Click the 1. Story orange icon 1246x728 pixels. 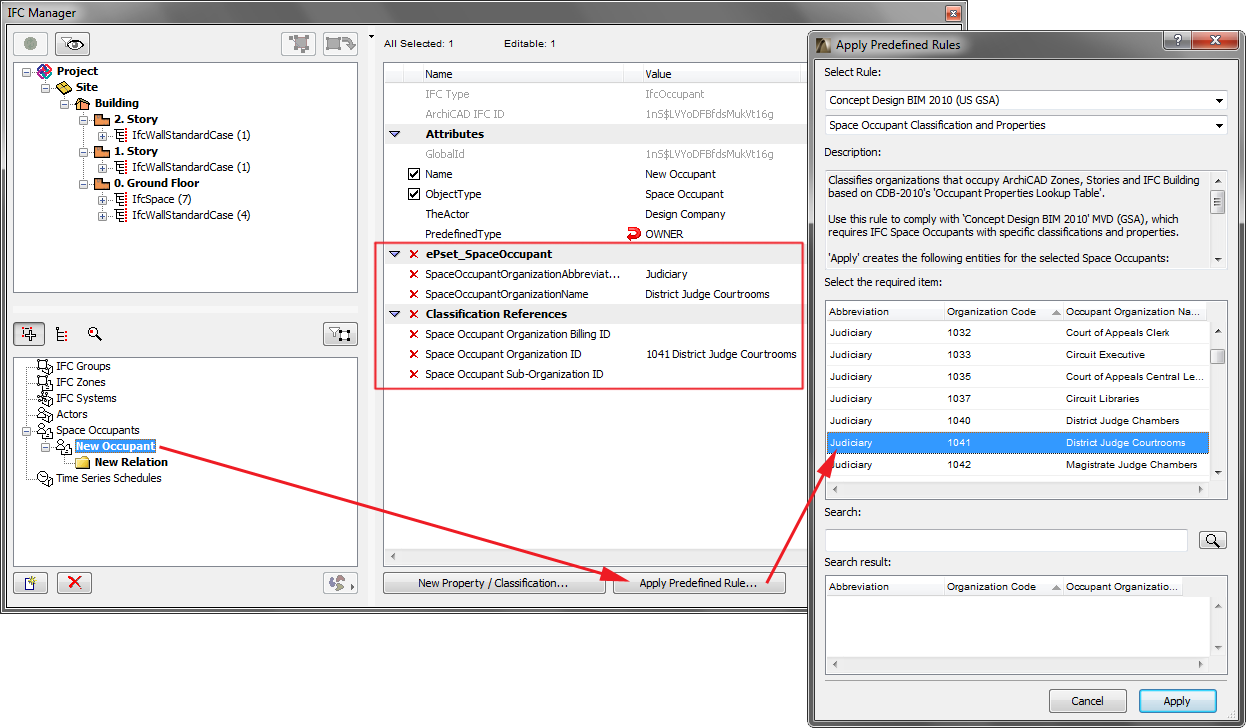pyautogui.click(x=102, y=151)
